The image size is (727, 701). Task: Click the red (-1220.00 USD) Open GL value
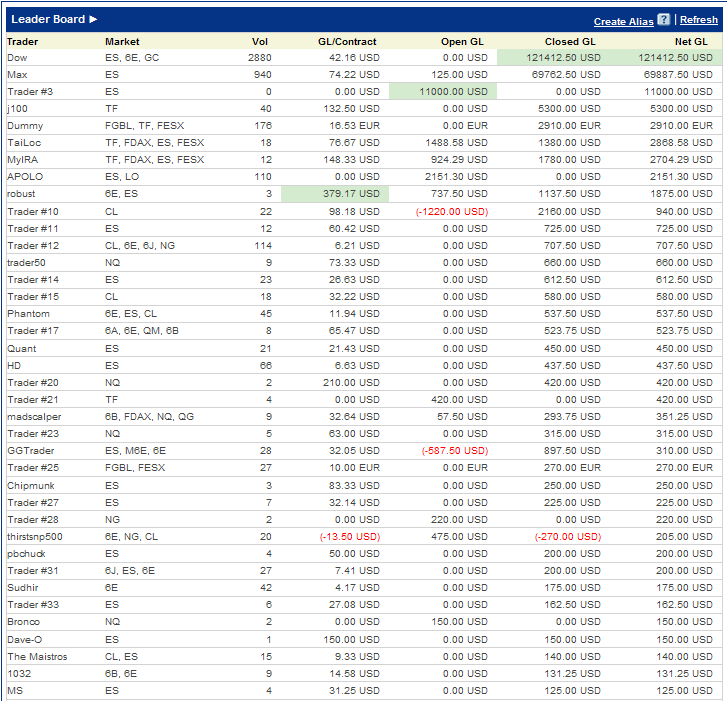[452, 212]
